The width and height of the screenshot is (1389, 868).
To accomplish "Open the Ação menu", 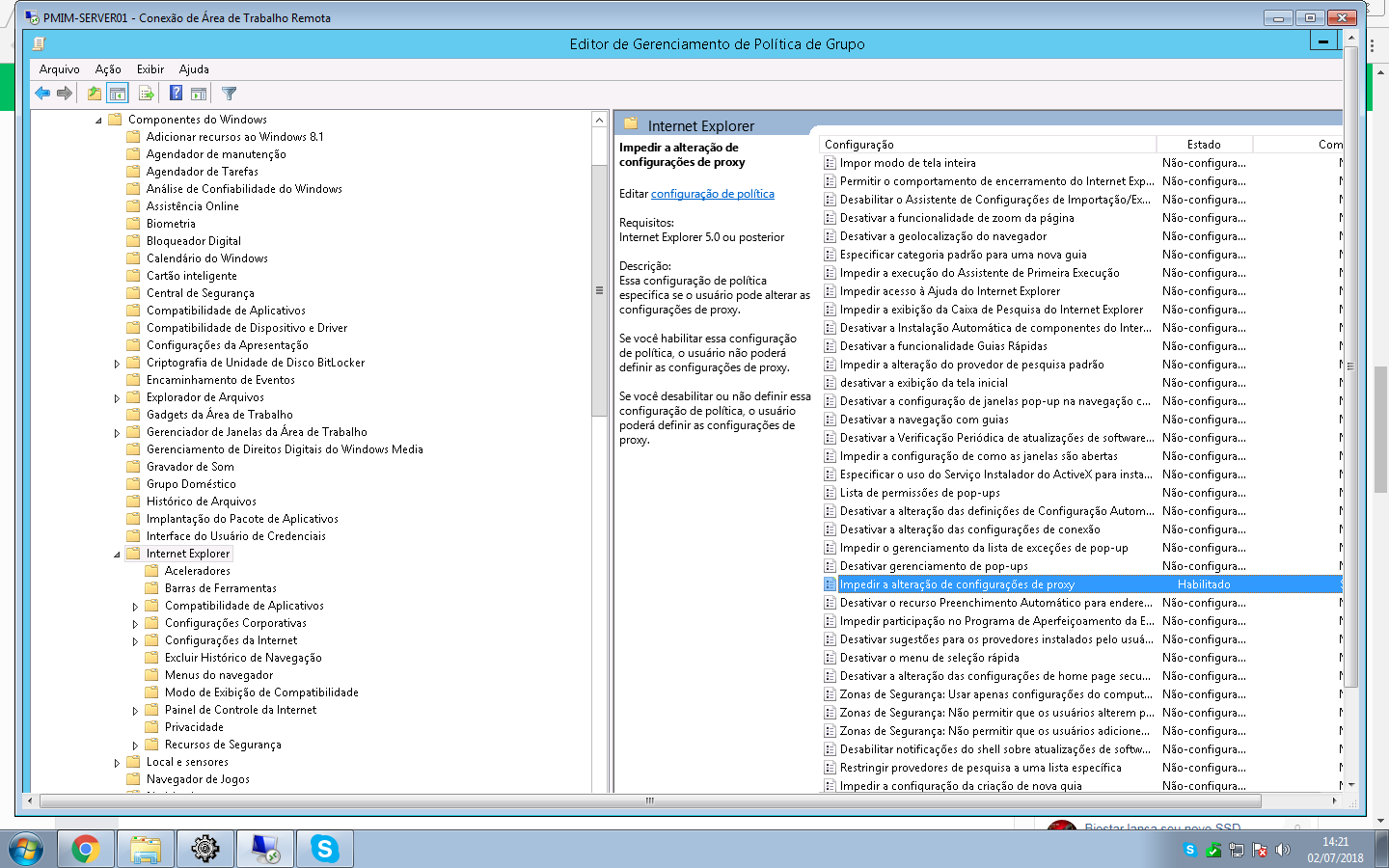I will pos(108,69).
